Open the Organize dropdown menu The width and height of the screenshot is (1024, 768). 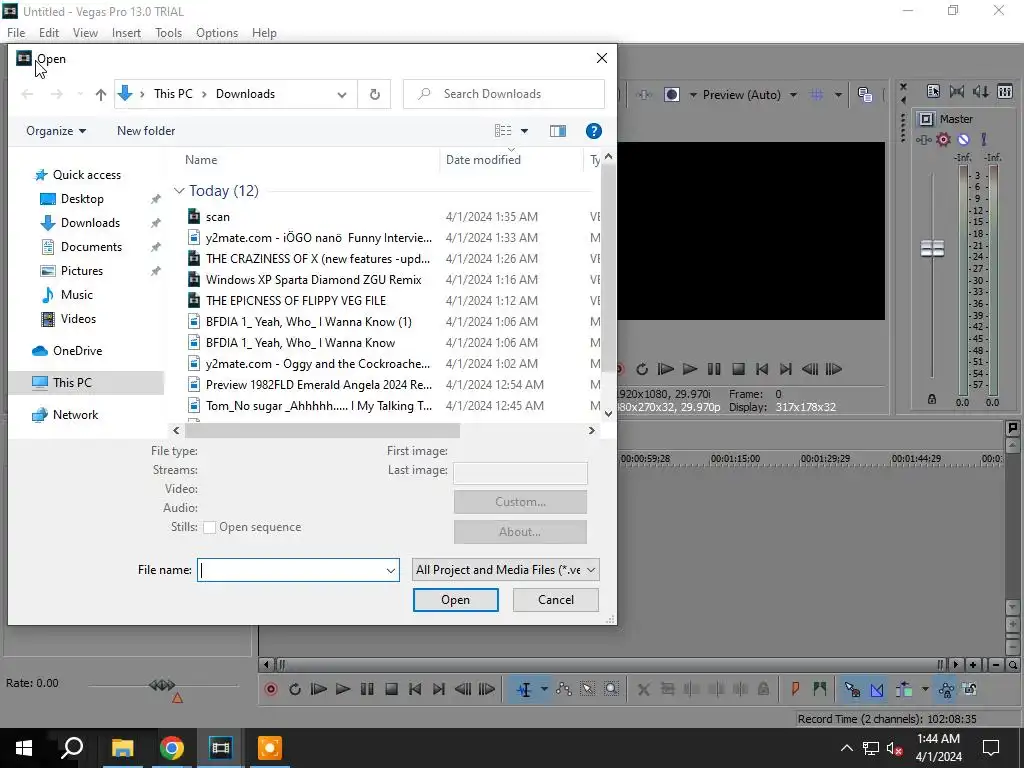(56, 131)
